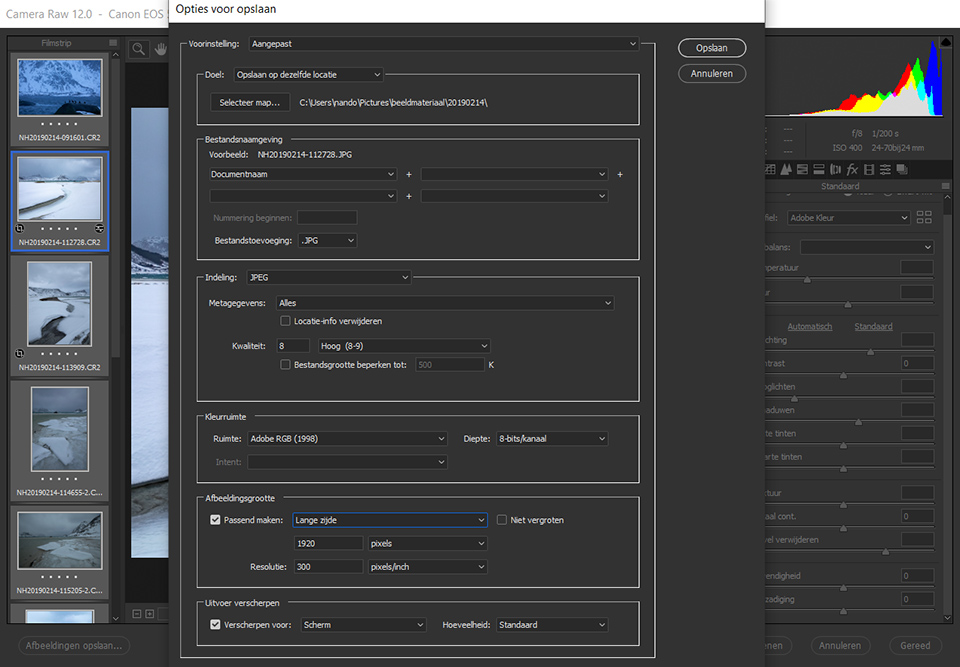The image size is (960, 667).
Task: Click the Standaard link next to Automatisch
Action: 873,326
